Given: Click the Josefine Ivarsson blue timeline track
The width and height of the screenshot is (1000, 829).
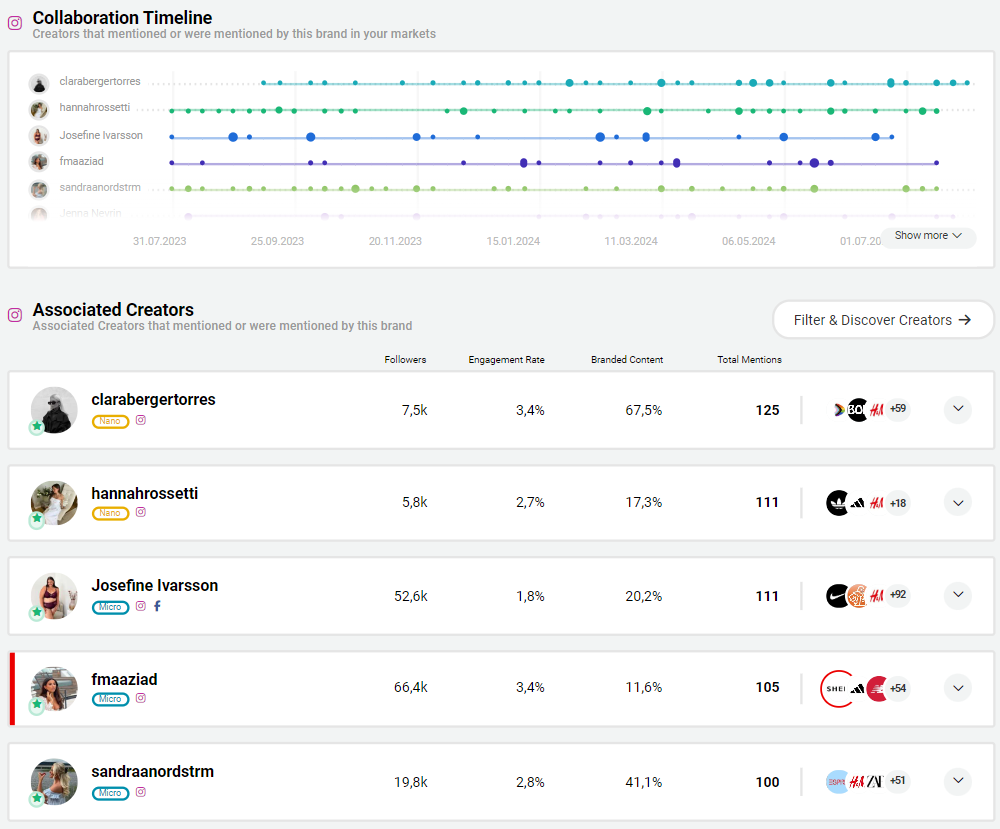Looking at the screenshot, I should [500, 137].
